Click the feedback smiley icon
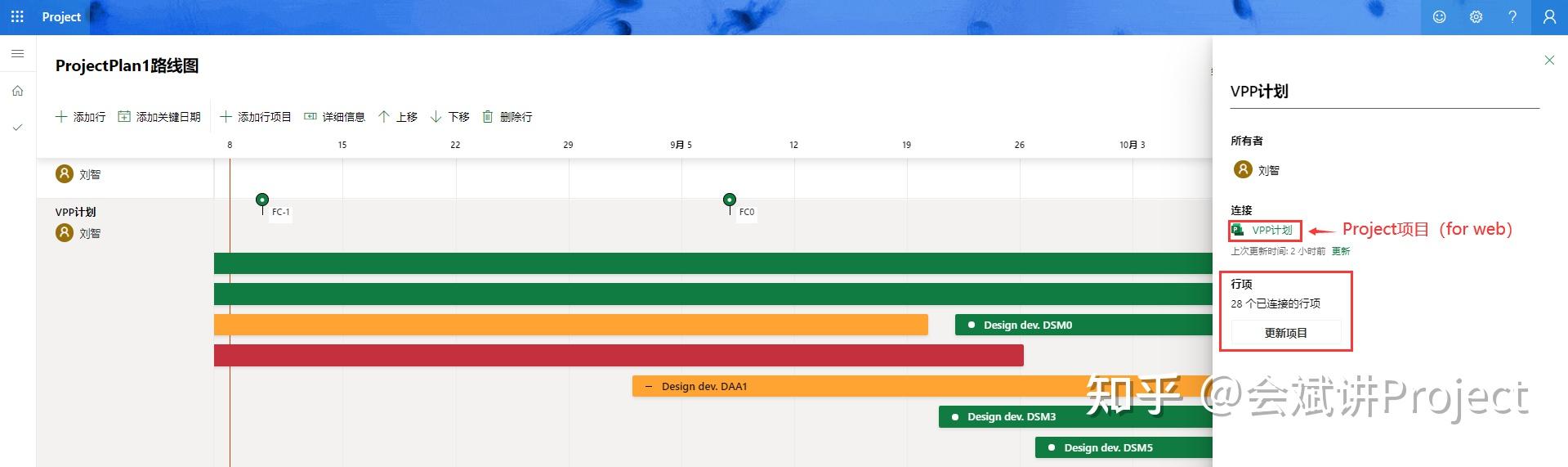1568x467 pixels. [x=1439, y=16]
